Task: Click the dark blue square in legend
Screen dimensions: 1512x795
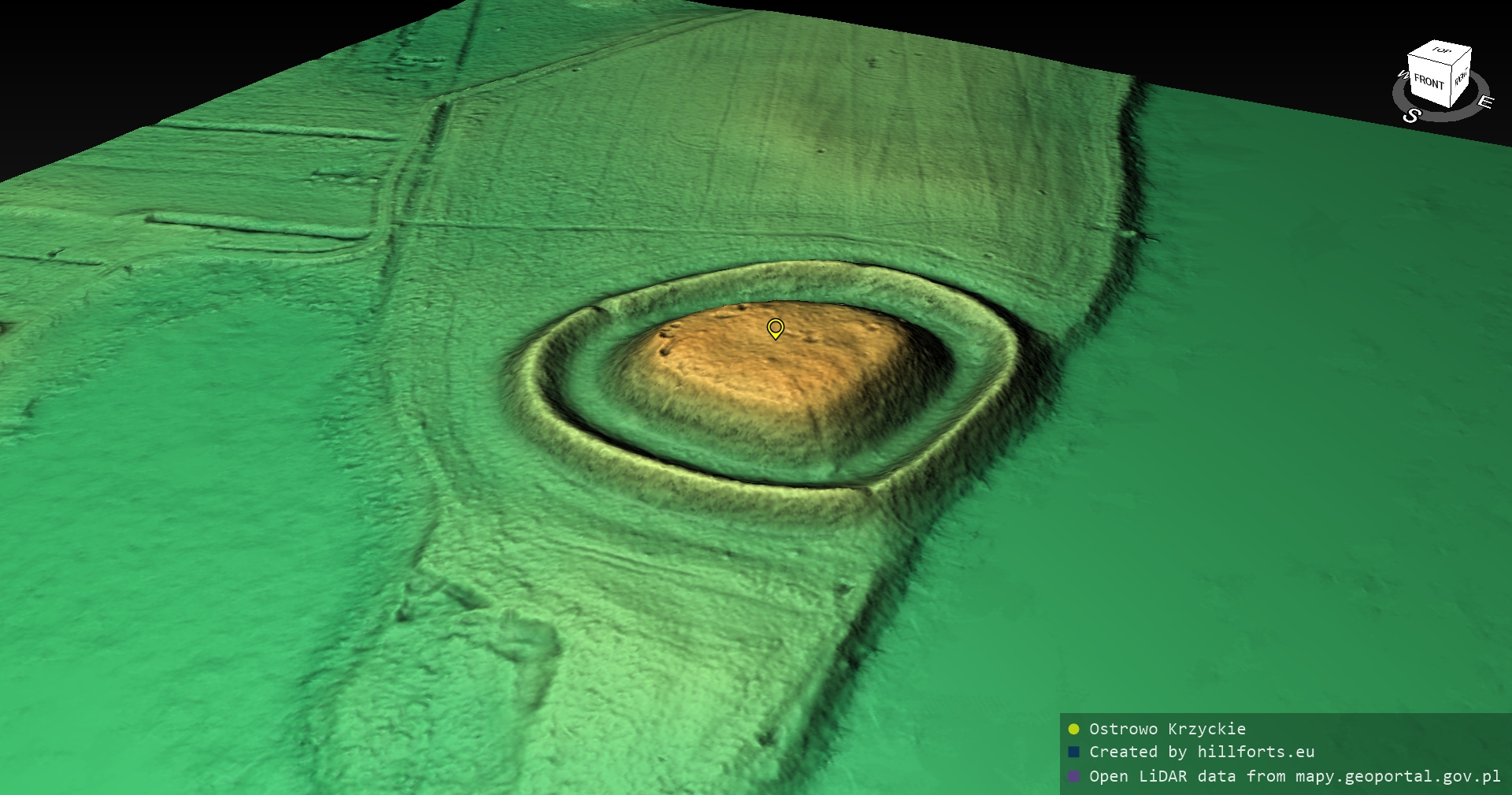Action: click(x=1073, y=752)
